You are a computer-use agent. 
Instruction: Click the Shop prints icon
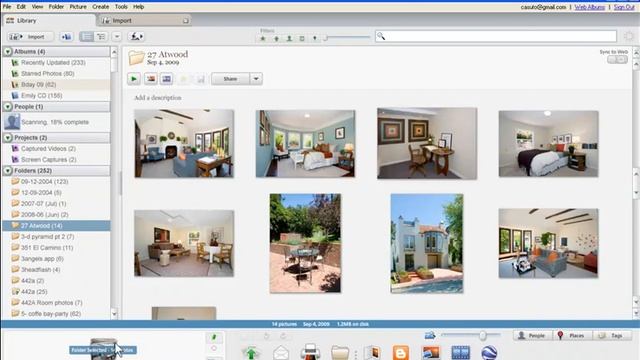point(372,352)
